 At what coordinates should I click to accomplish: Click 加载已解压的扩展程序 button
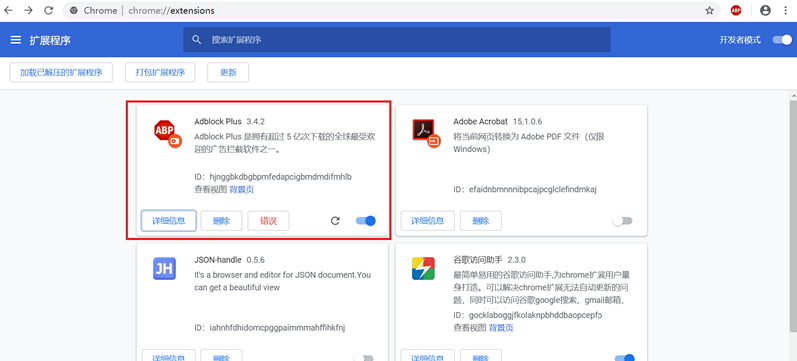pos(61,72)
